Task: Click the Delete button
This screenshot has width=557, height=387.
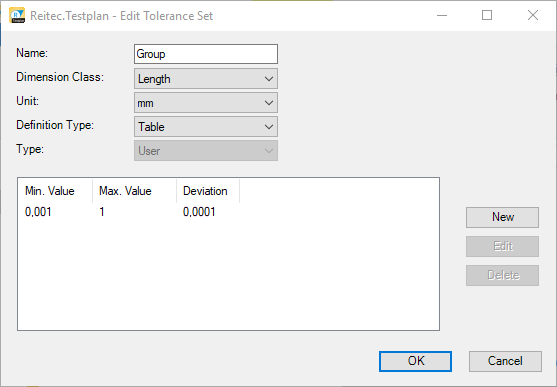Action: tap(502, 275)
